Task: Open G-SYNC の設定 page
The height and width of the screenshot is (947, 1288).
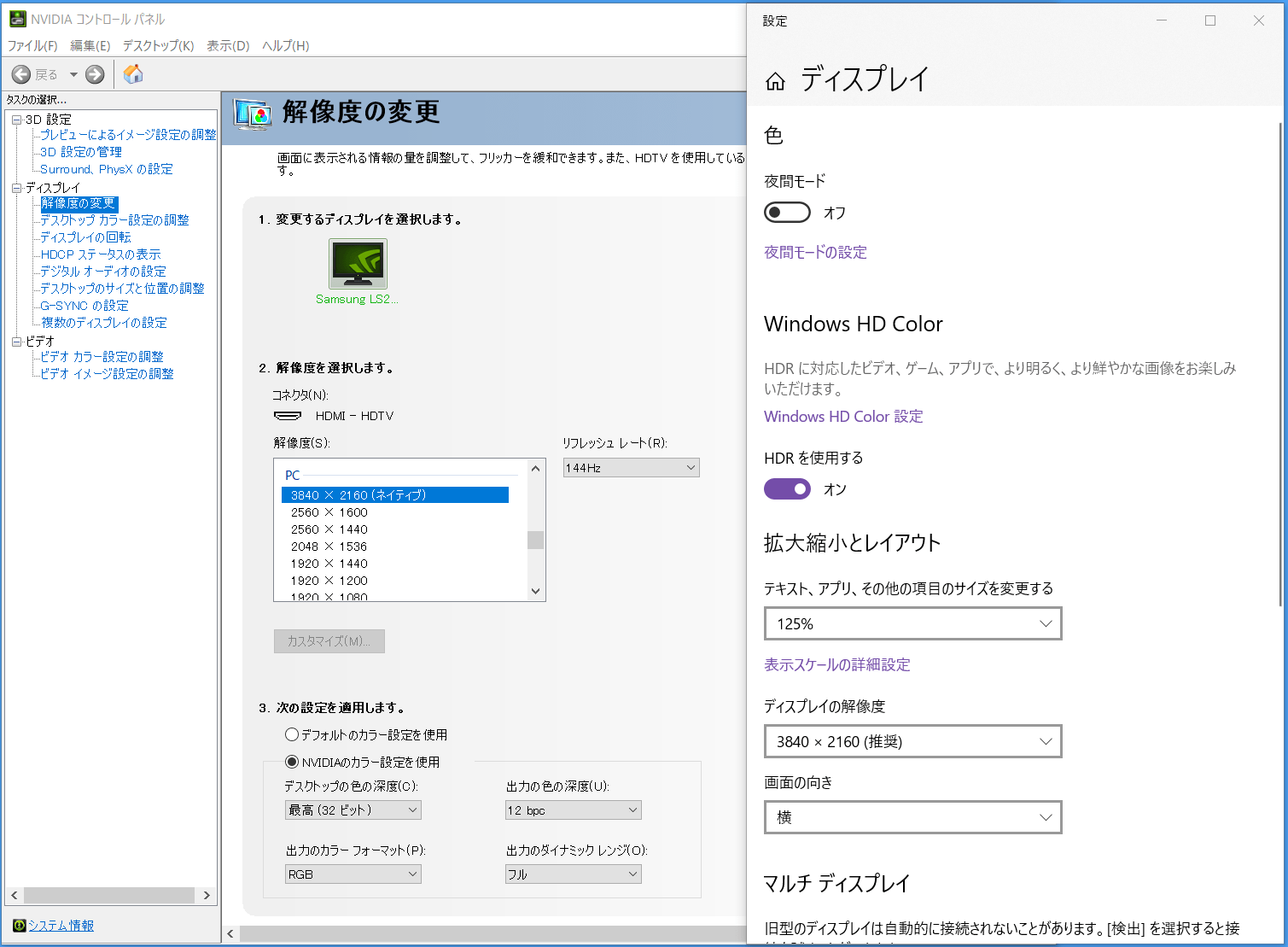Action: click(x=85, y=306)
